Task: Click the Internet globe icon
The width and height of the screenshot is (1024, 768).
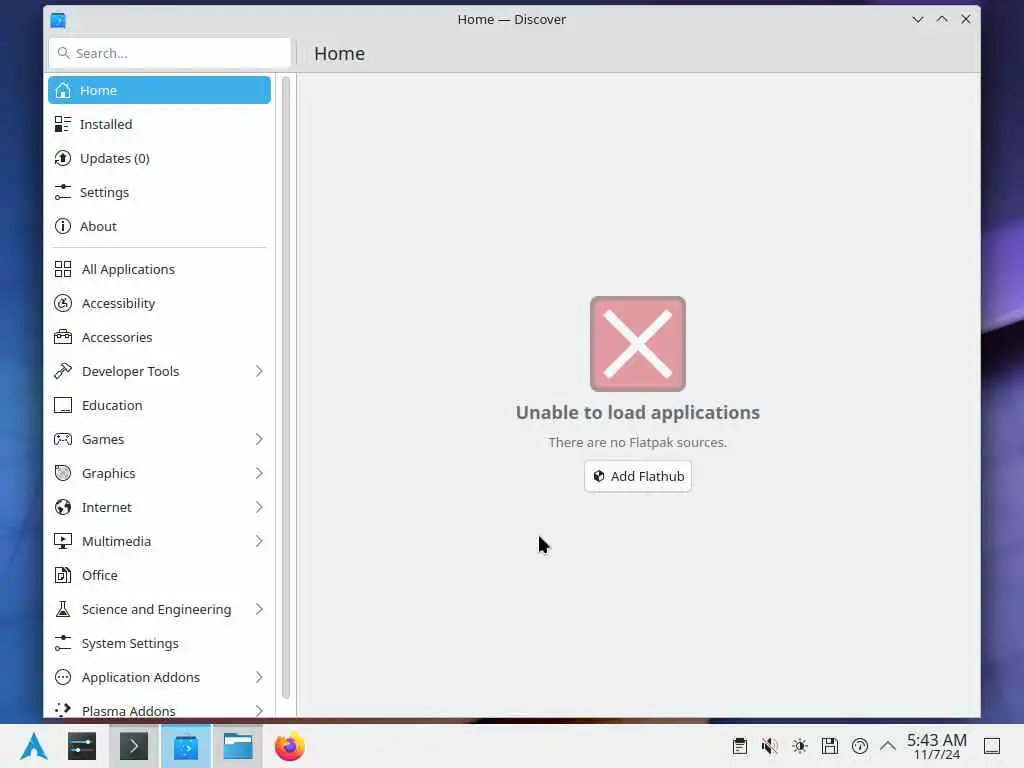Action: (63, 507)
